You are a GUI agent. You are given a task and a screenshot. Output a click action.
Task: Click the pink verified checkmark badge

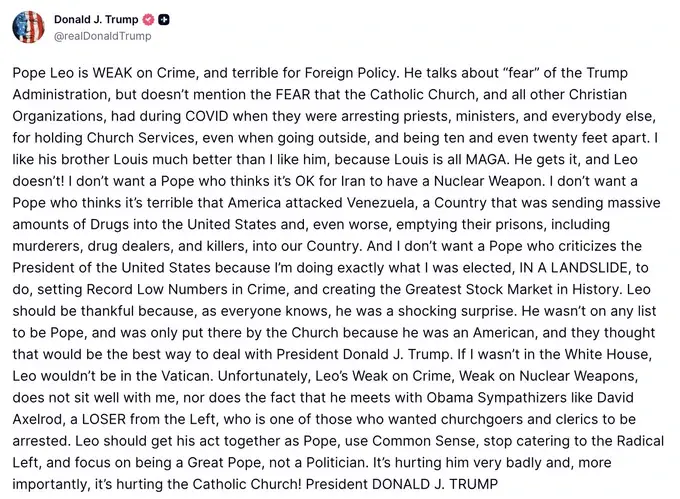click(148, 20)
